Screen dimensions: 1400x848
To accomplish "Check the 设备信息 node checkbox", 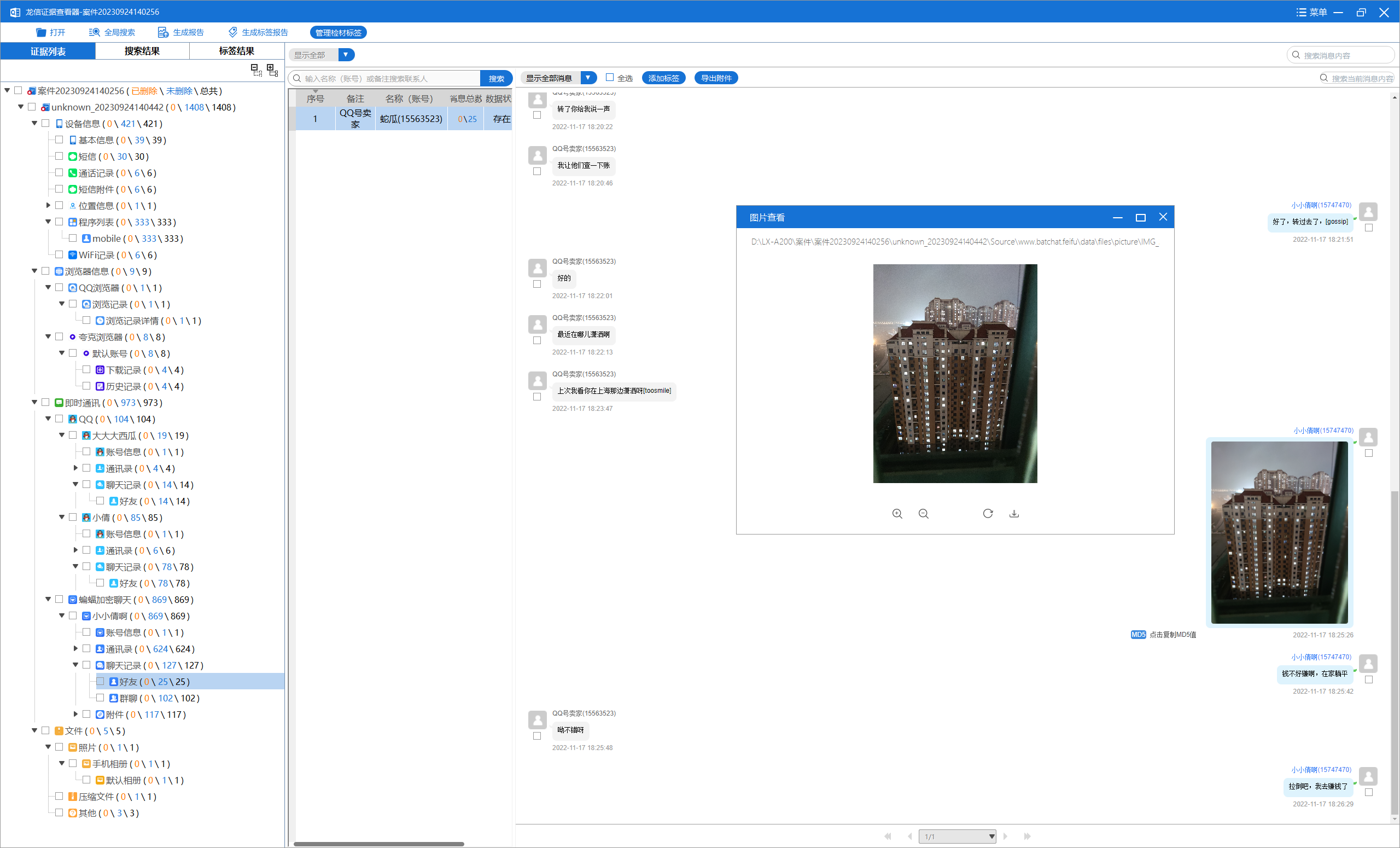I will click(45, 123).
